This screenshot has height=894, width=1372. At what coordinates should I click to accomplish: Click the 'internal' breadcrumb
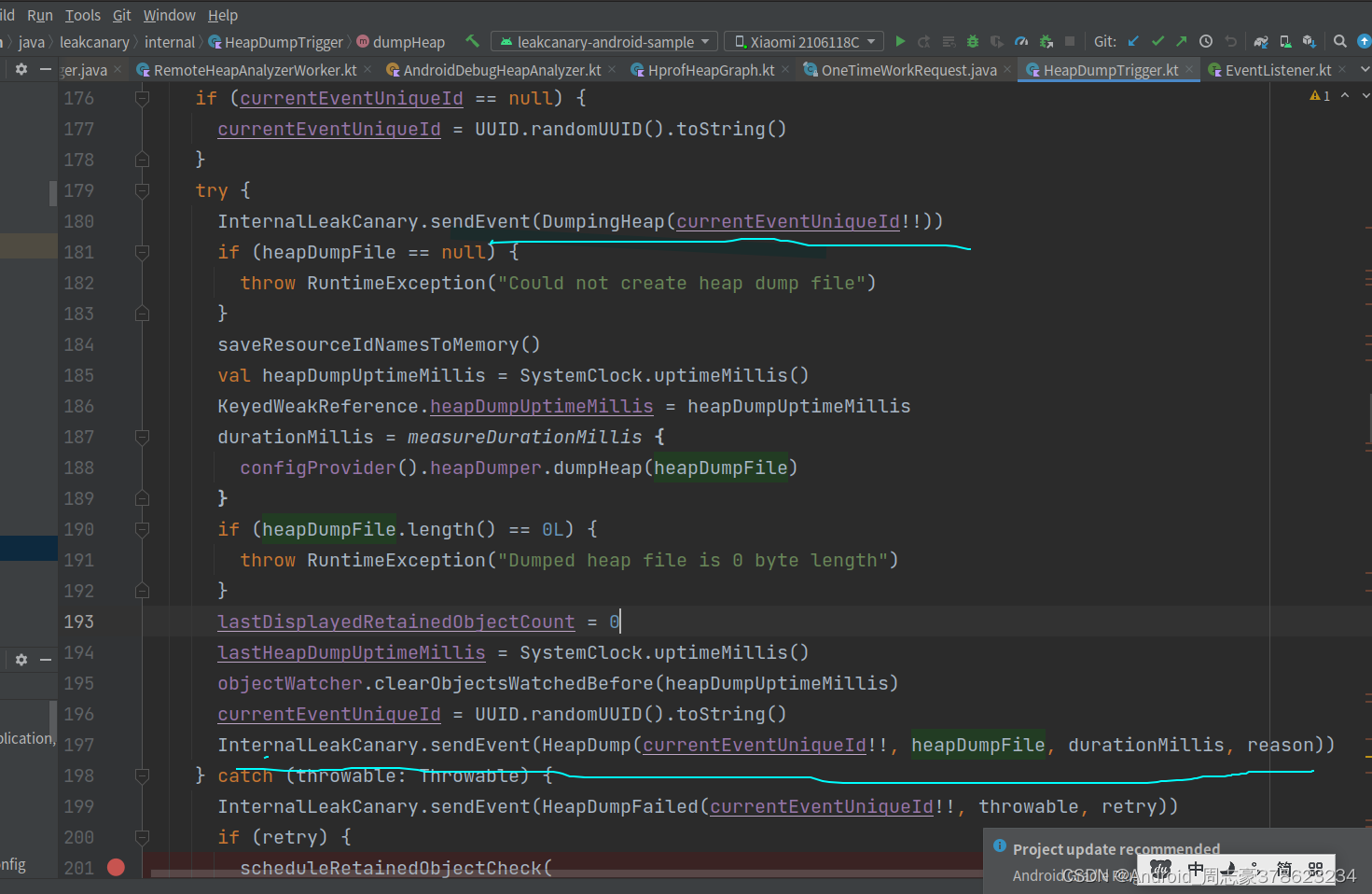point(170,42)
